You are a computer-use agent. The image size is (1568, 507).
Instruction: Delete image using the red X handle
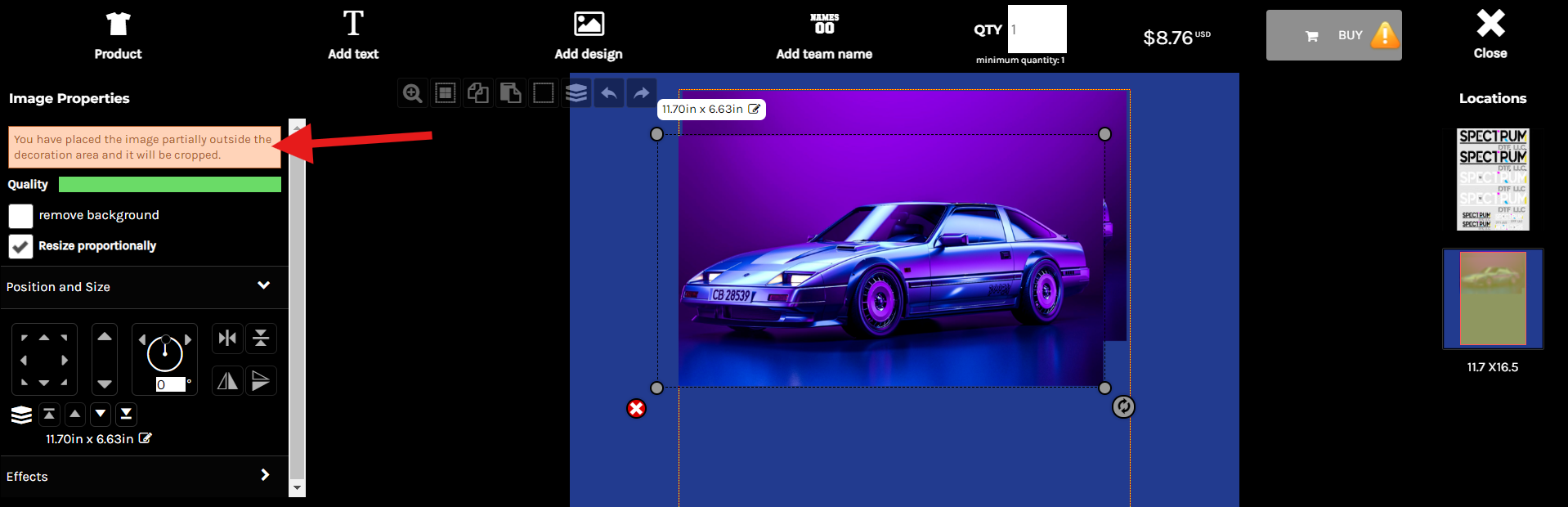click(x=636, y=409)
